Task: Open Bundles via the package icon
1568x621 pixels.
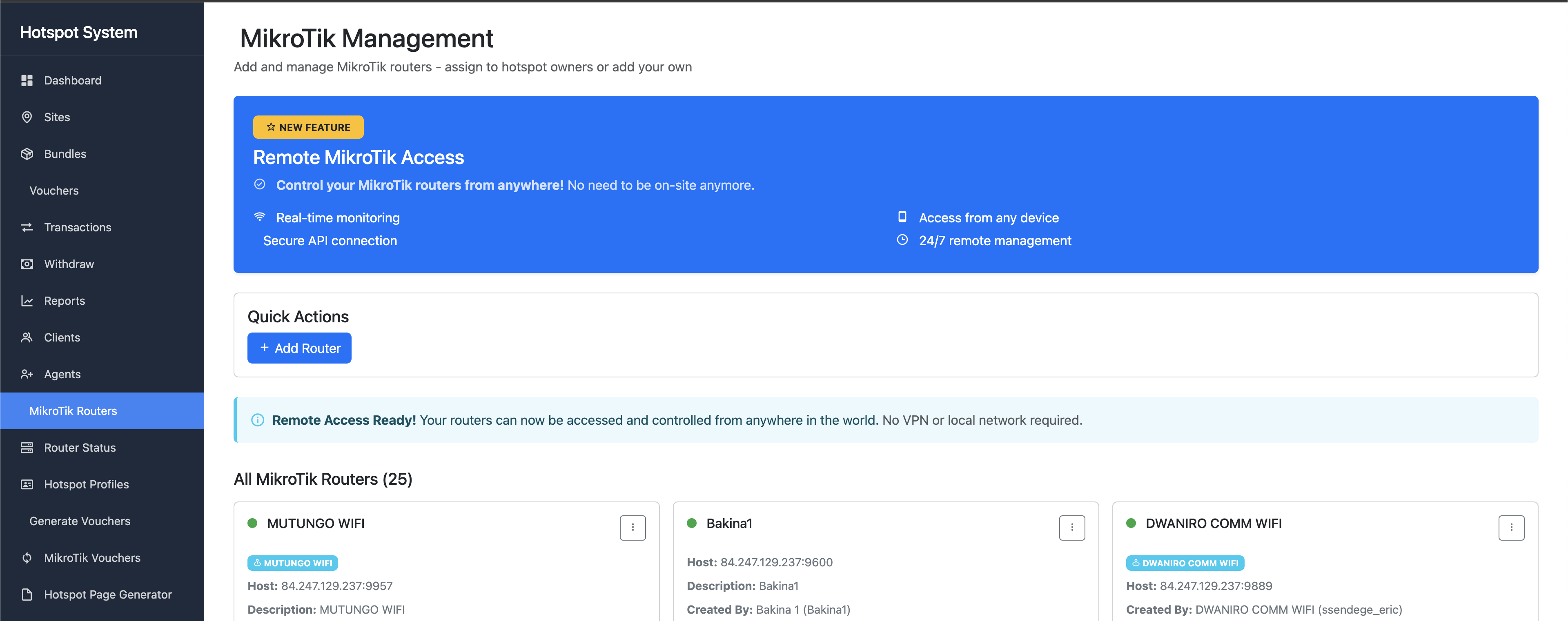Action: (x=27, y=153)
